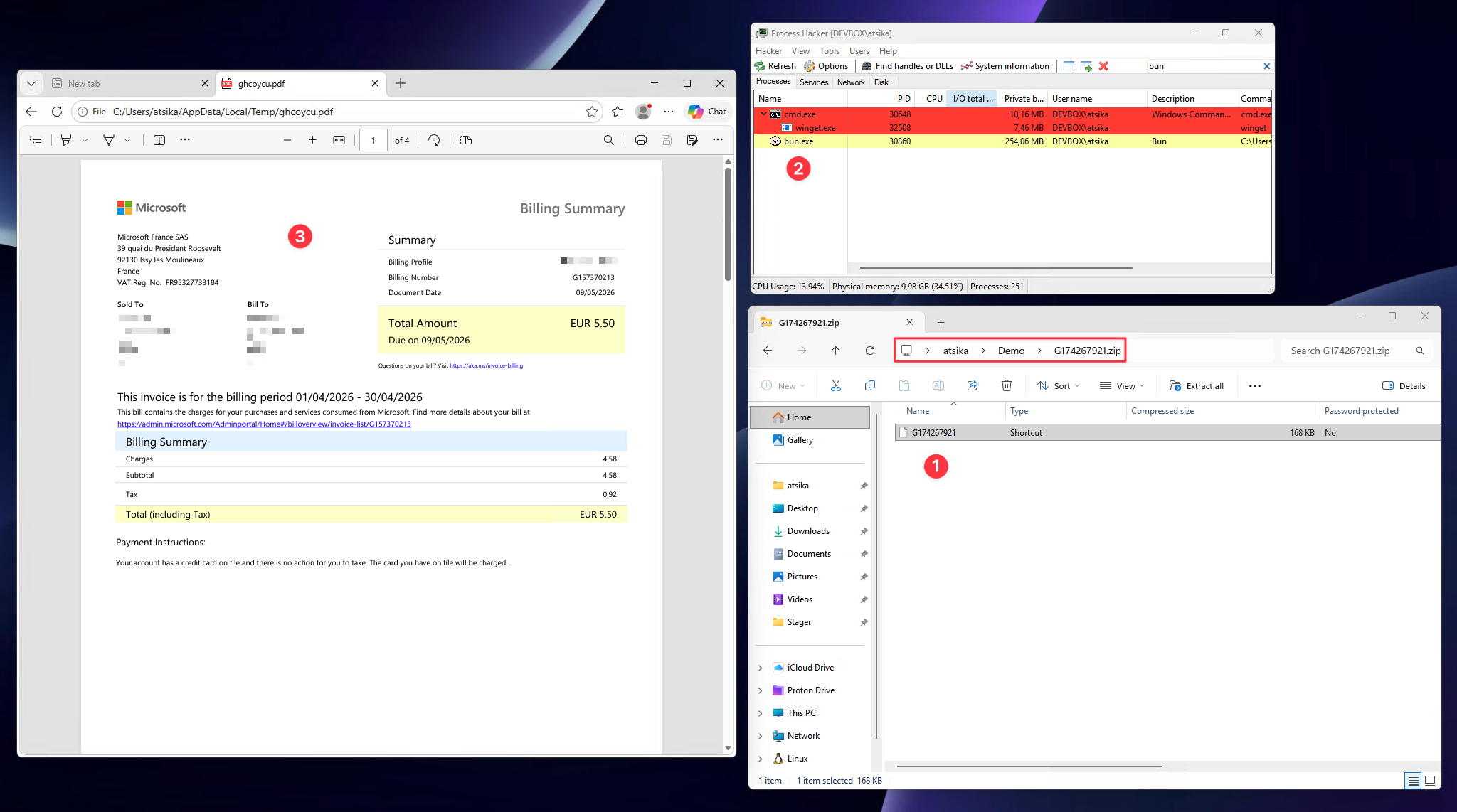
Task: Select the PDF highlight tool
Action: click(66, 140)
